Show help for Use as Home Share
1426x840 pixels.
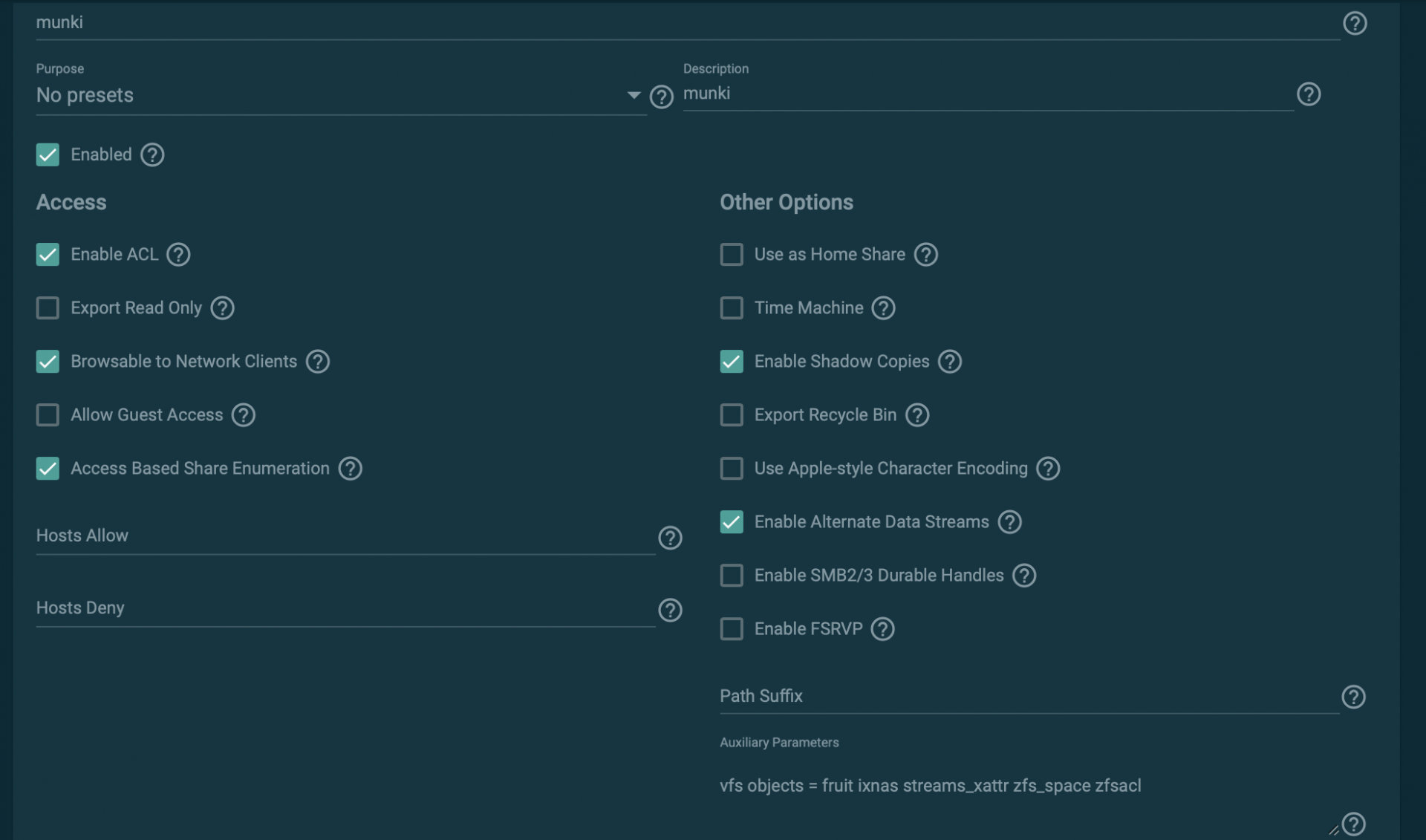point(925,254)
